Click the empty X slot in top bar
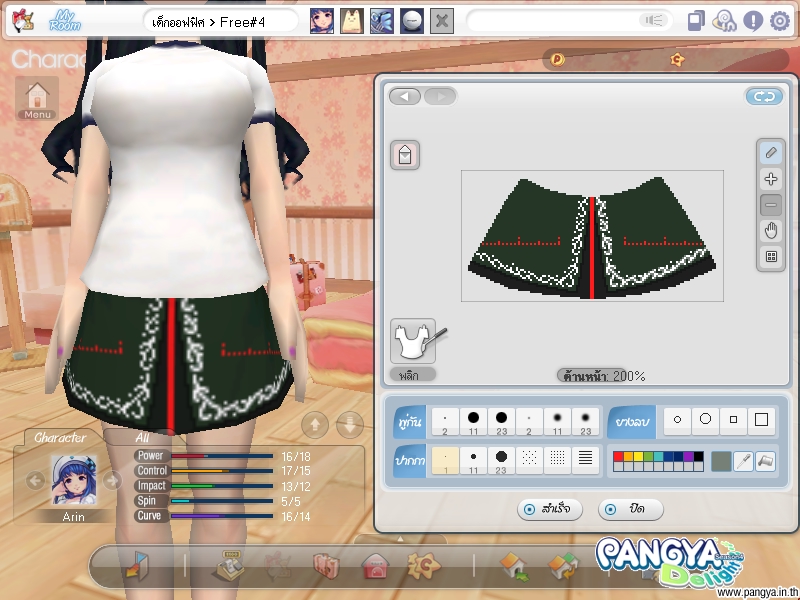Screen dimensions: 800x600 click(x=442, y=21)
